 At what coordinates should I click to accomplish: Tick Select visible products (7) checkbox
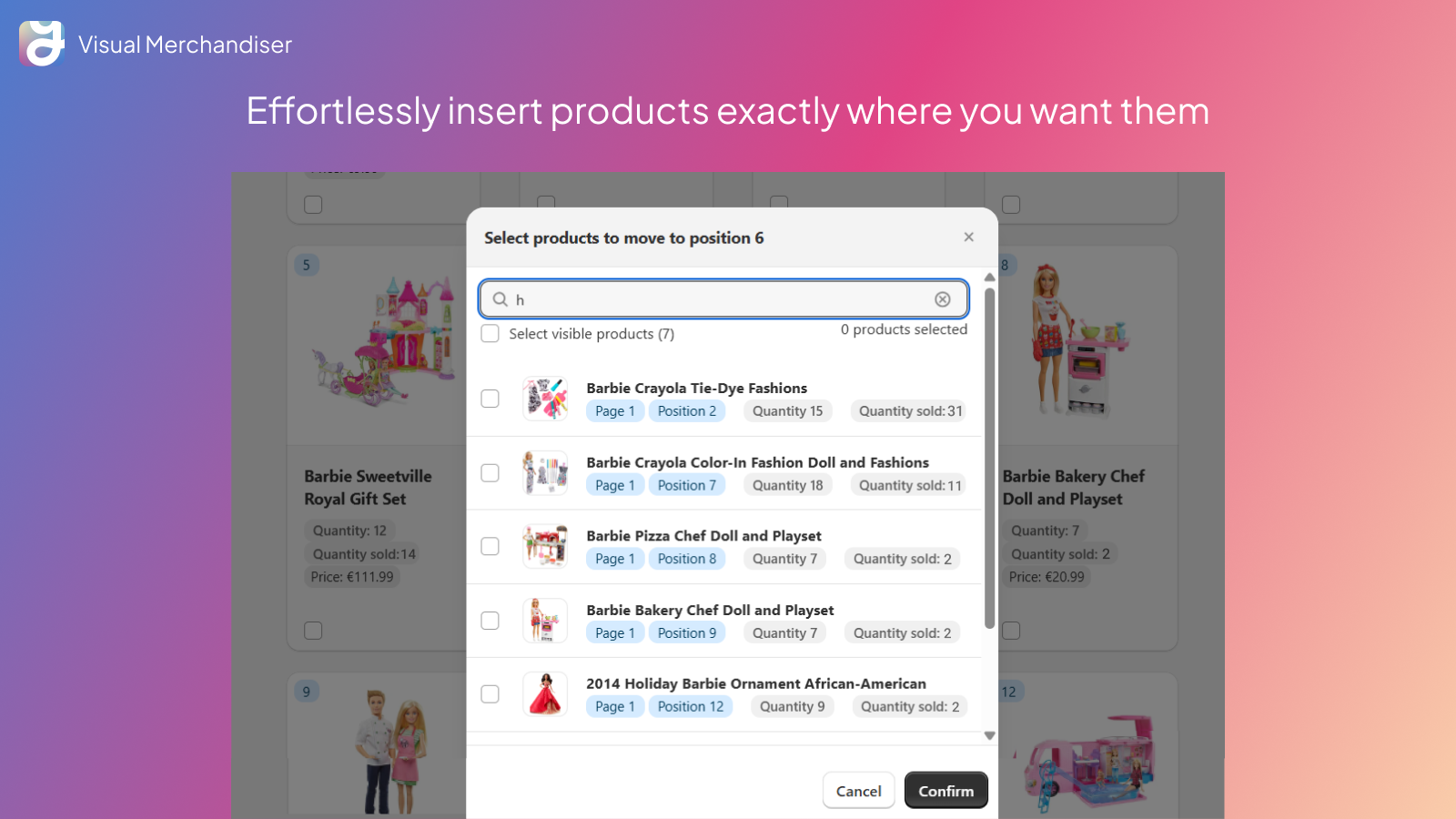click(490, 333)
